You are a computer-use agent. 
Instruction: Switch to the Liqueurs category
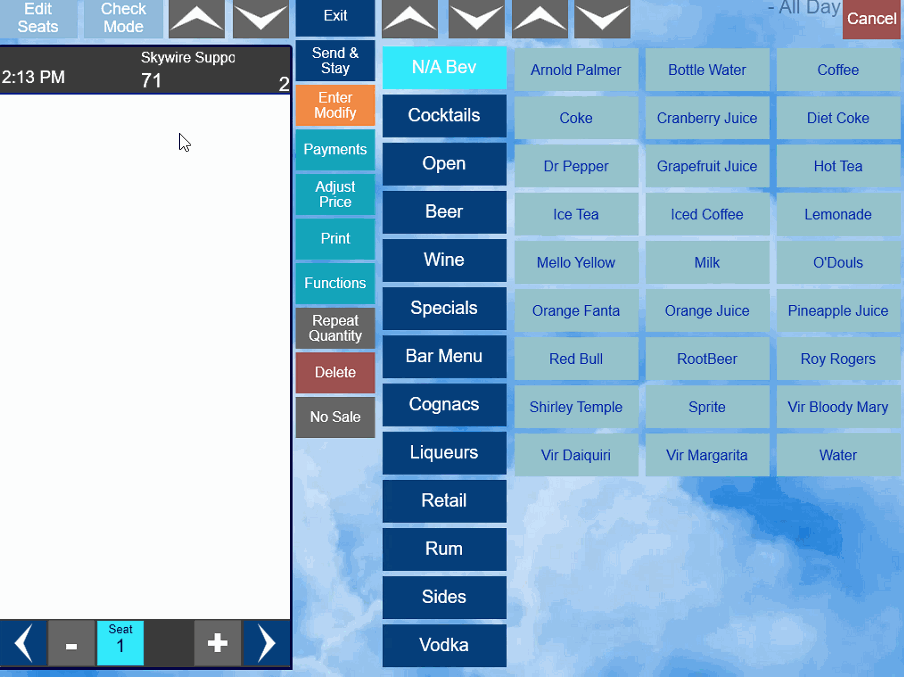[444, 453]
